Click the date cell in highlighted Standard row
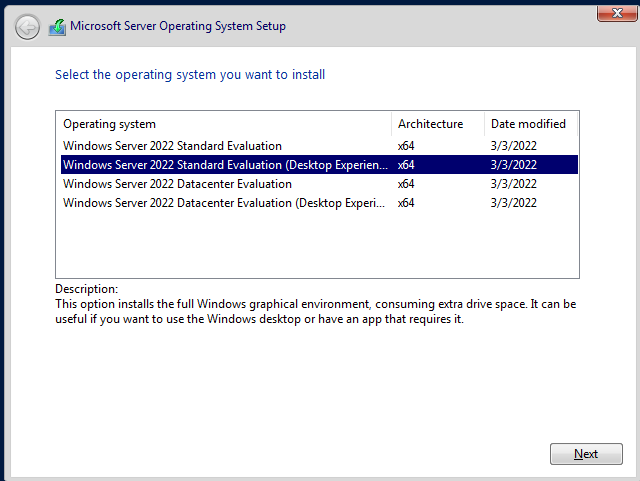The image size is (640, 481). (513, 165)
